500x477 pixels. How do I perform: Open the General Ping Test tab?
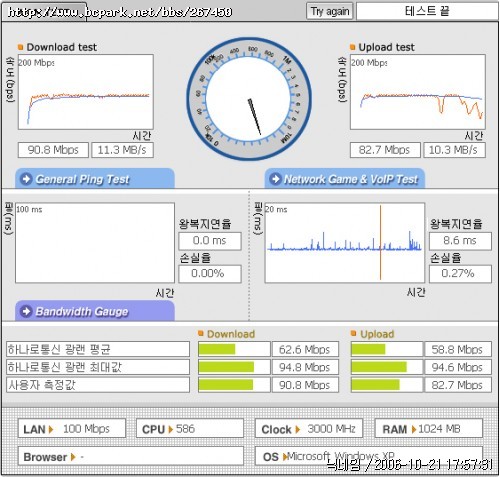(x=95, y=179)
